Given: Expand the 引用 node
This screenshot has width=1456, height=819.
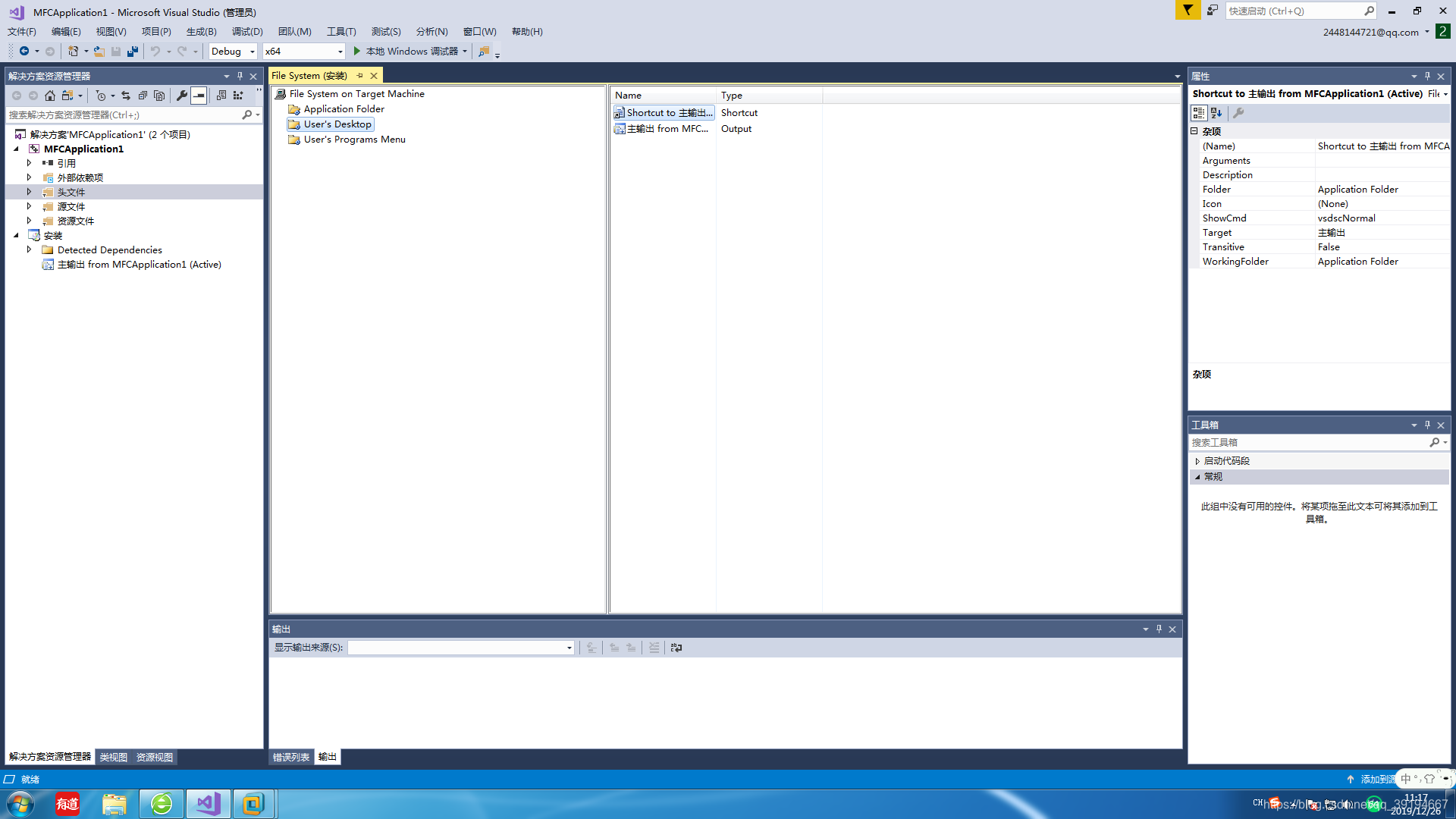Looking at the screenshot, I should click(x=30, y=163).
